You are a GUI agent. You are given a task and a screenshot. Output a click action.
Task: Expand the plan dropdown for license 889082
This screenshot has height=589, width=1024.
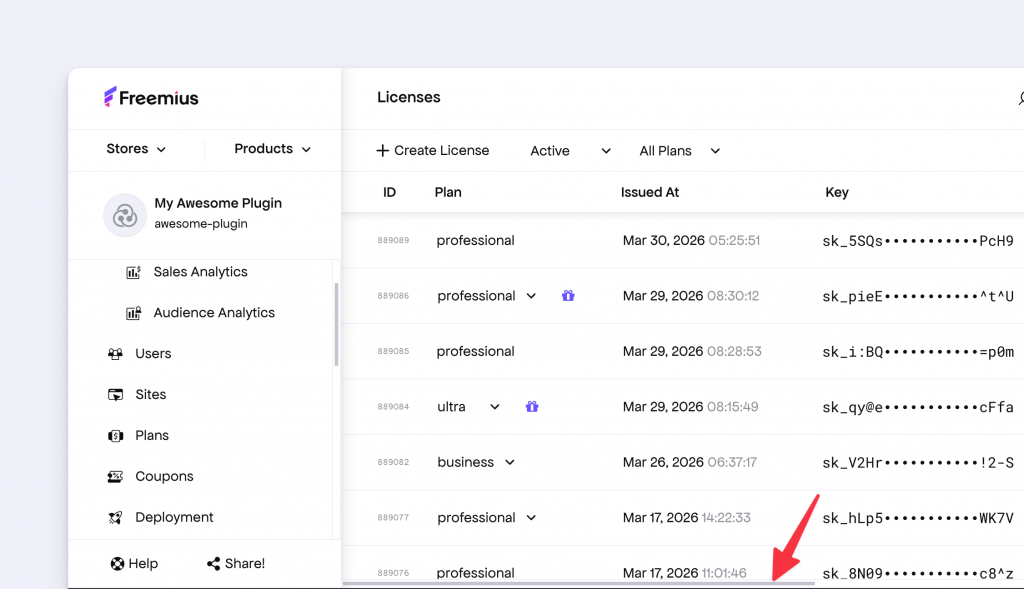click(511, 462)
